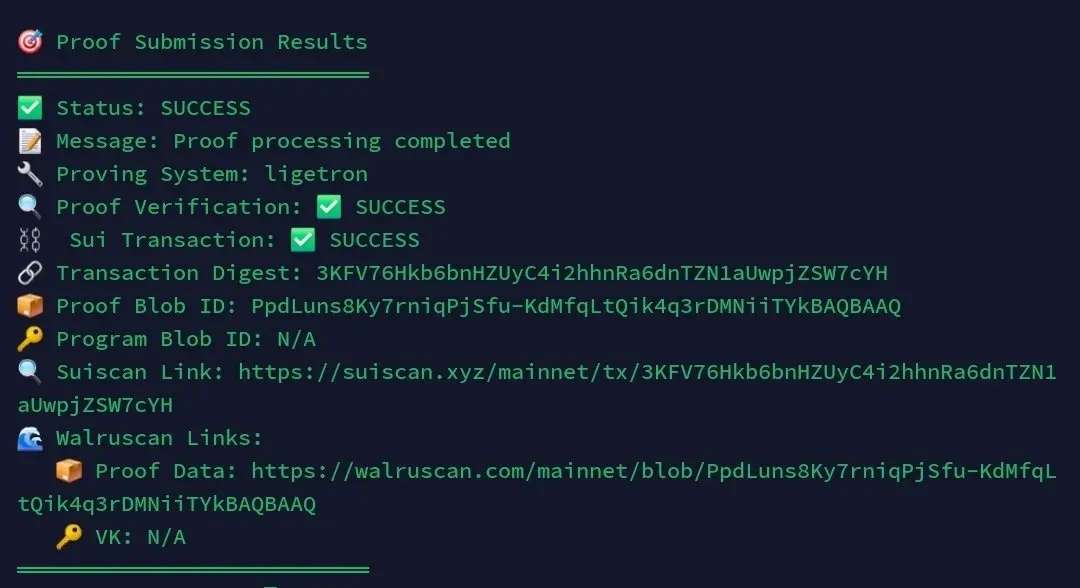Click the wave icon beside Walruscan Links
This screenshot has height=588, width=1080.
pos(30,438)
